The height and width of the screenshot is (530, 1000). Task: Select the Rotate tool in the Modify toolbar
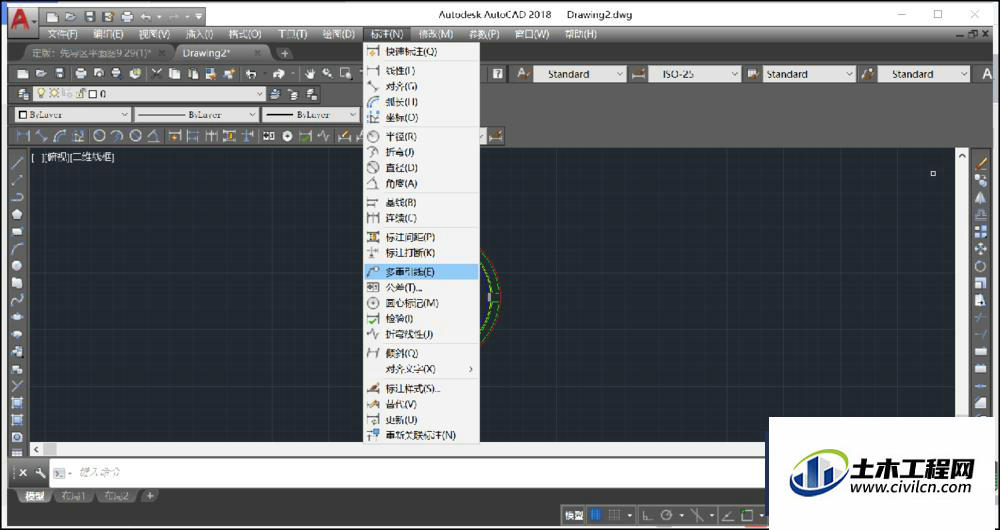[981, 266]
